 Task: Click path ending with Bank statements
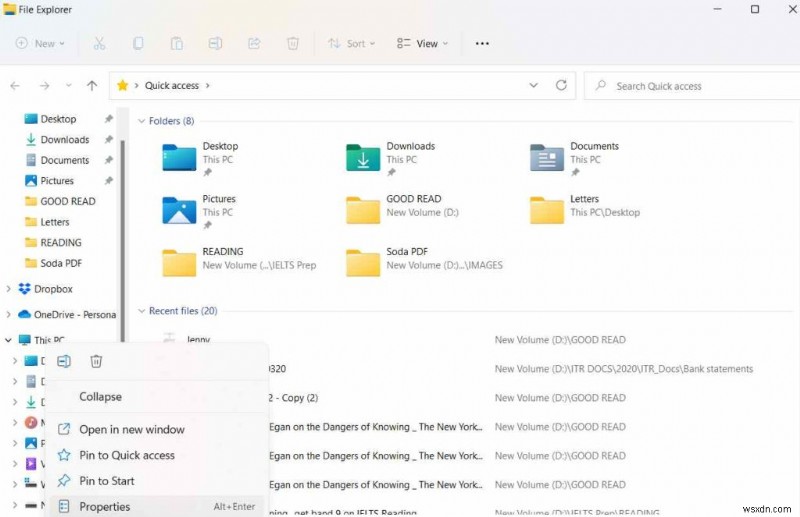623,369
